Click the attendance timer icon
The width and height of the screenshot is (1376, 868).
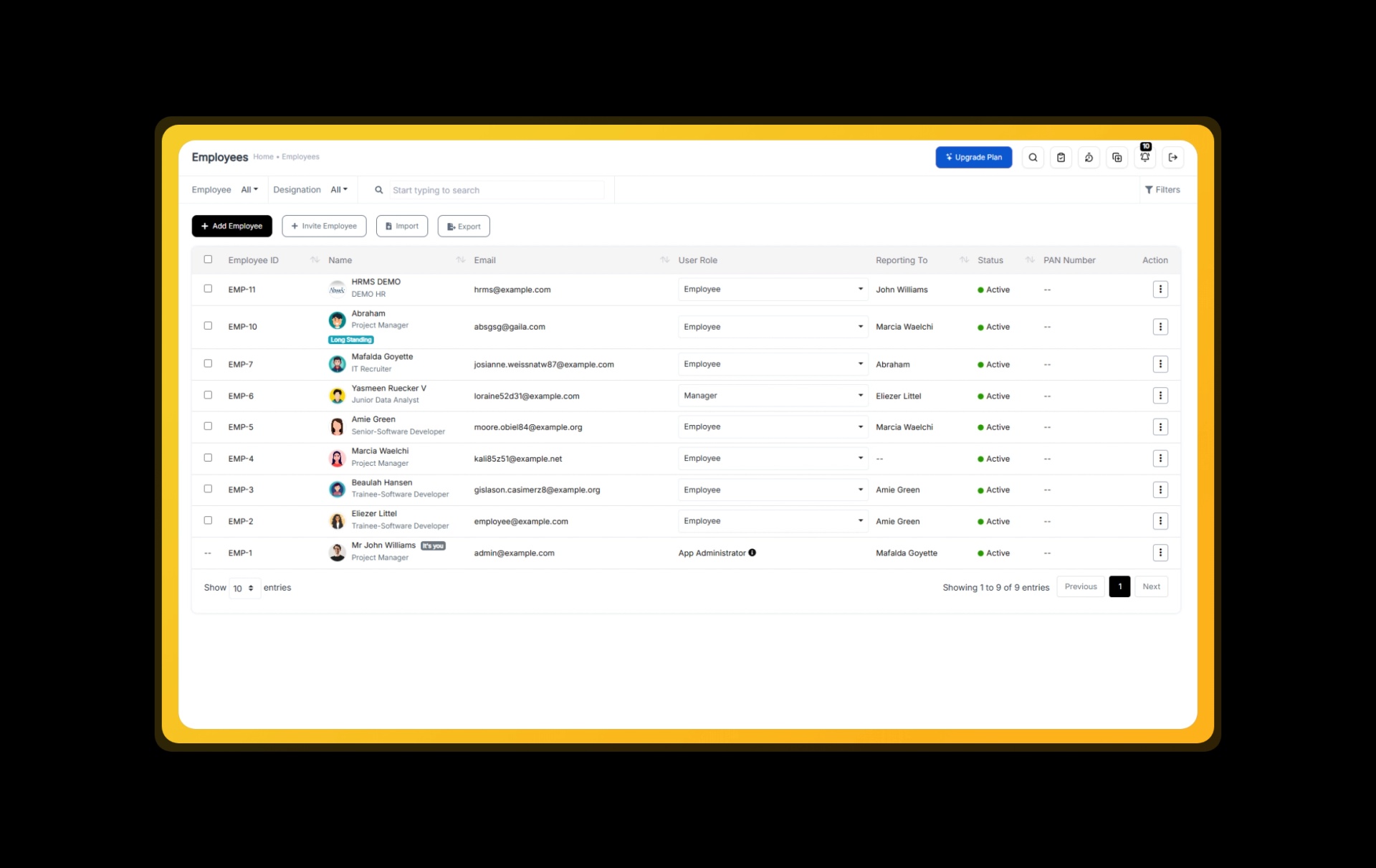pos(1089,157)
